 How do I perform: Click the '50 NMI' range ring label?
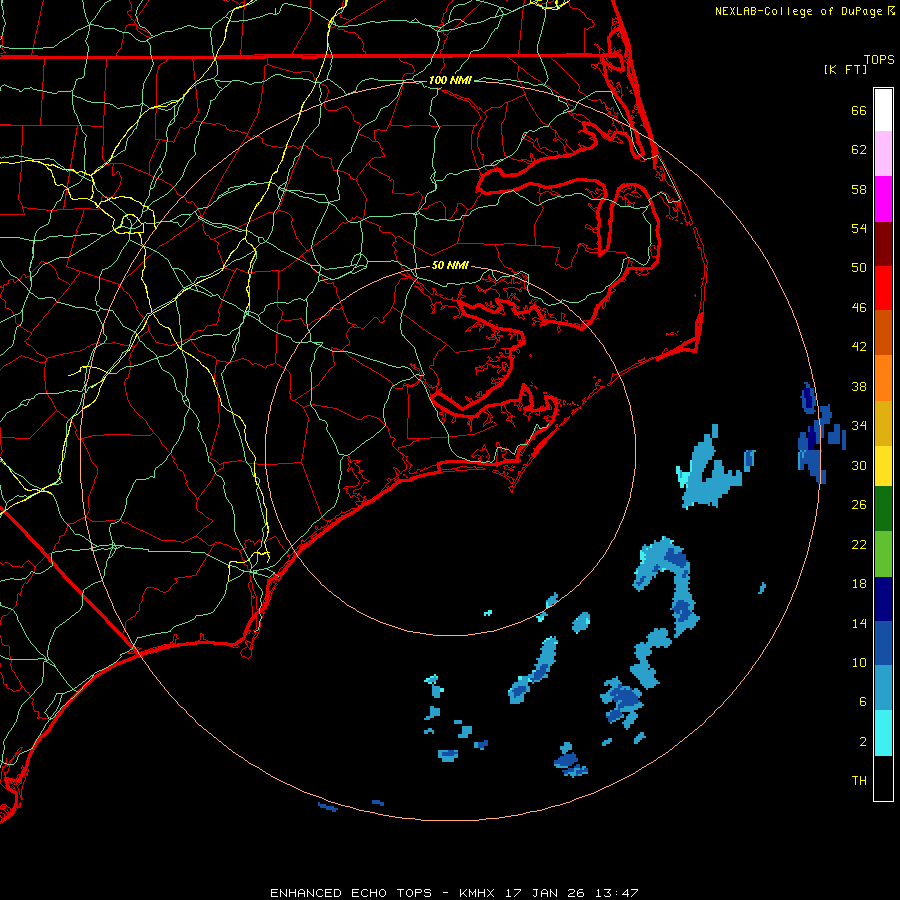pos(450,265)
